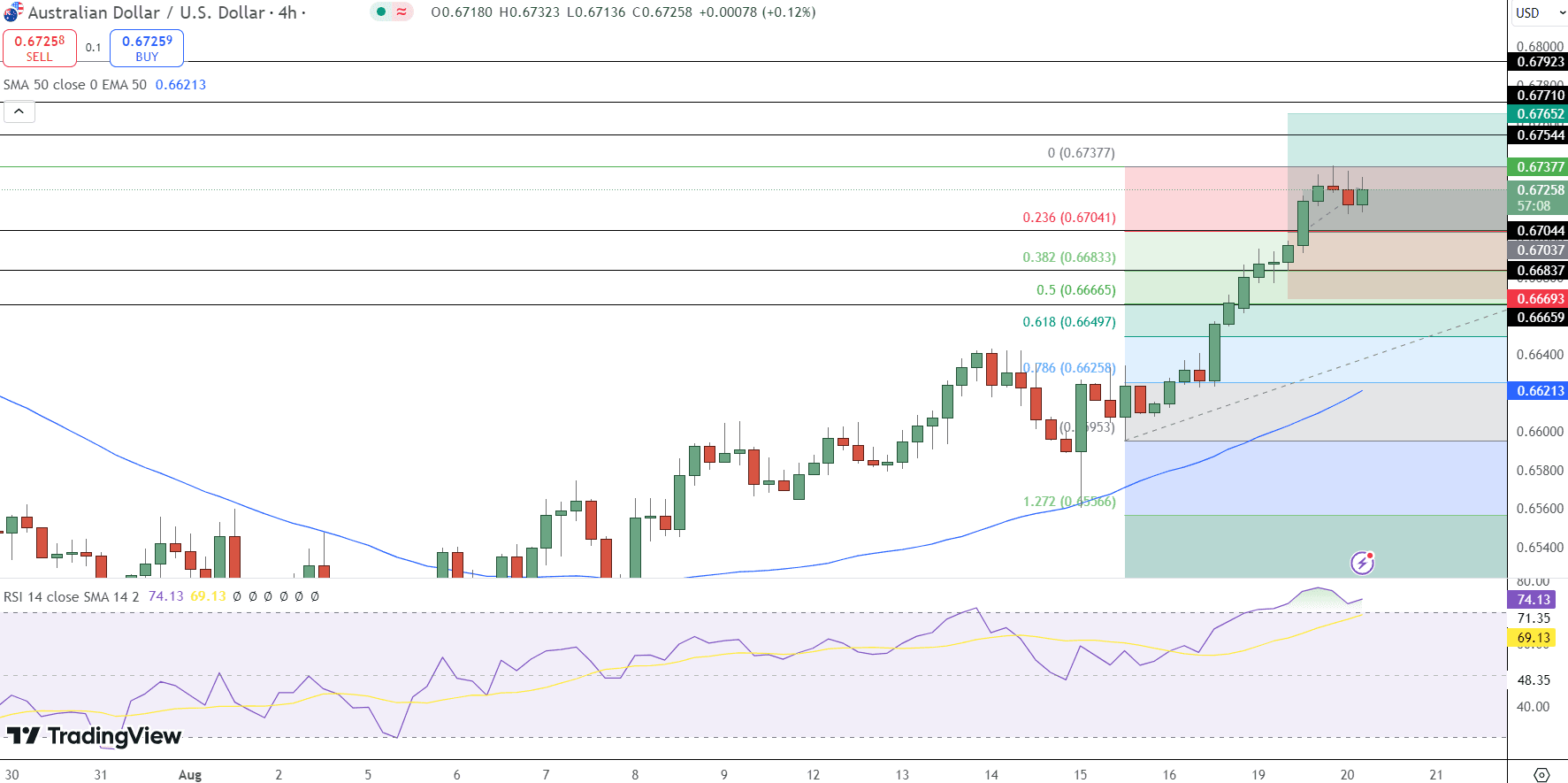Click the Fib label 0.236 (0.67041)
Image resolution: width=1568 pixels, height=783 pixels.
(1069, 218)
